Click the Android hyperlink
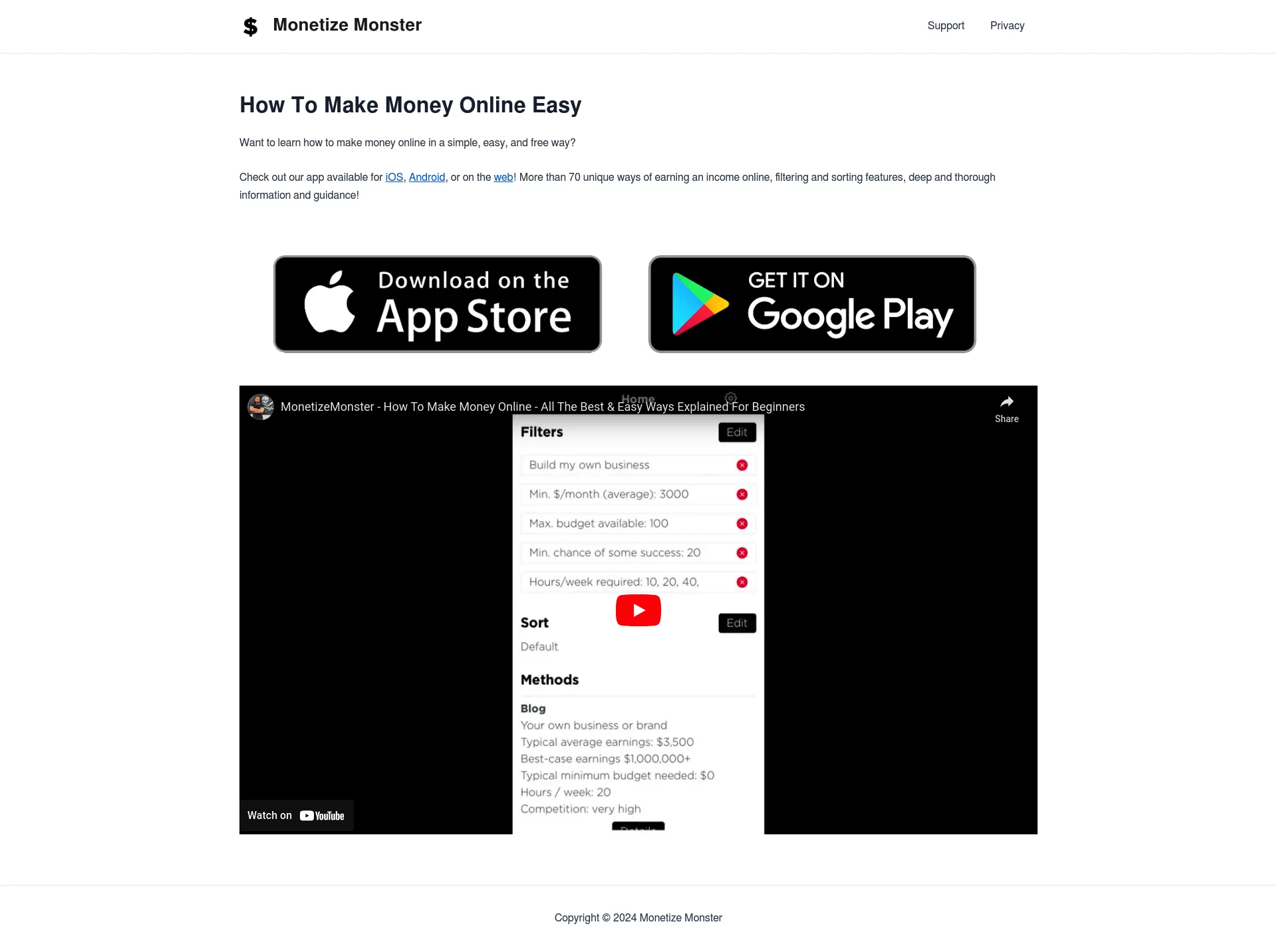The height and width of the screenshot is (952, 1277). tap(426, 177)
